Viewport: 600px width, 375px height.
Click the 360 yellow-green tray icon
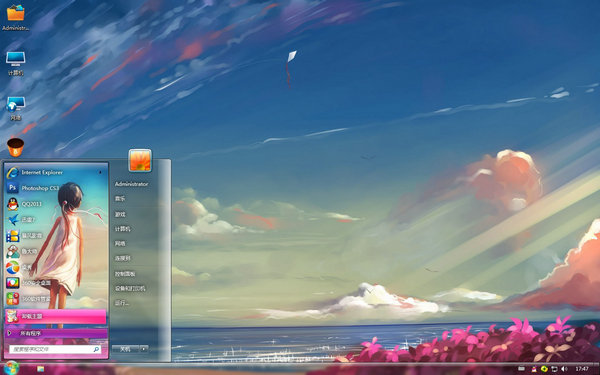point(544,369)
